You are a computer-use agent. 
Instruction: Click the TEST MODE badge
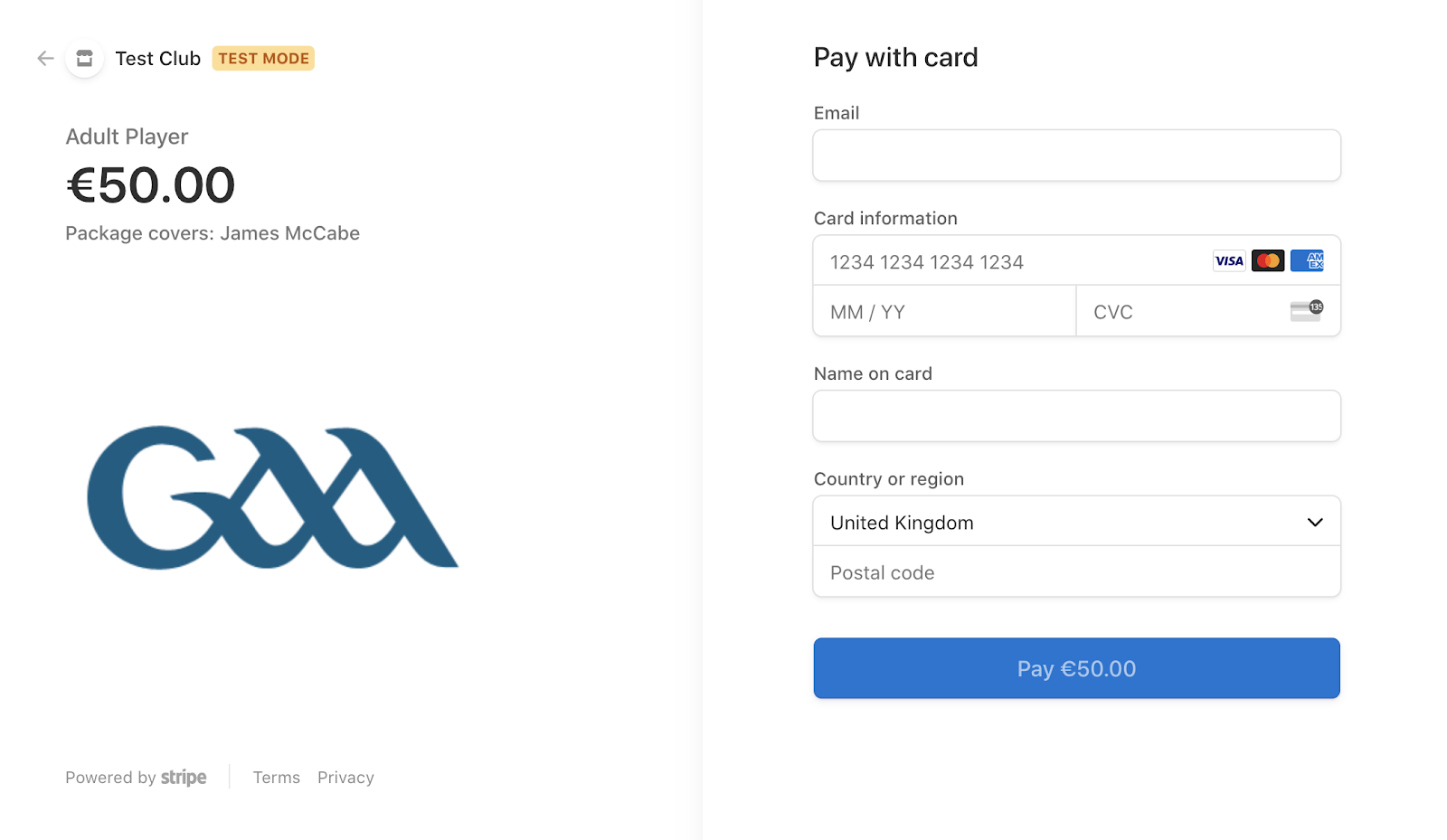(263, 59)
